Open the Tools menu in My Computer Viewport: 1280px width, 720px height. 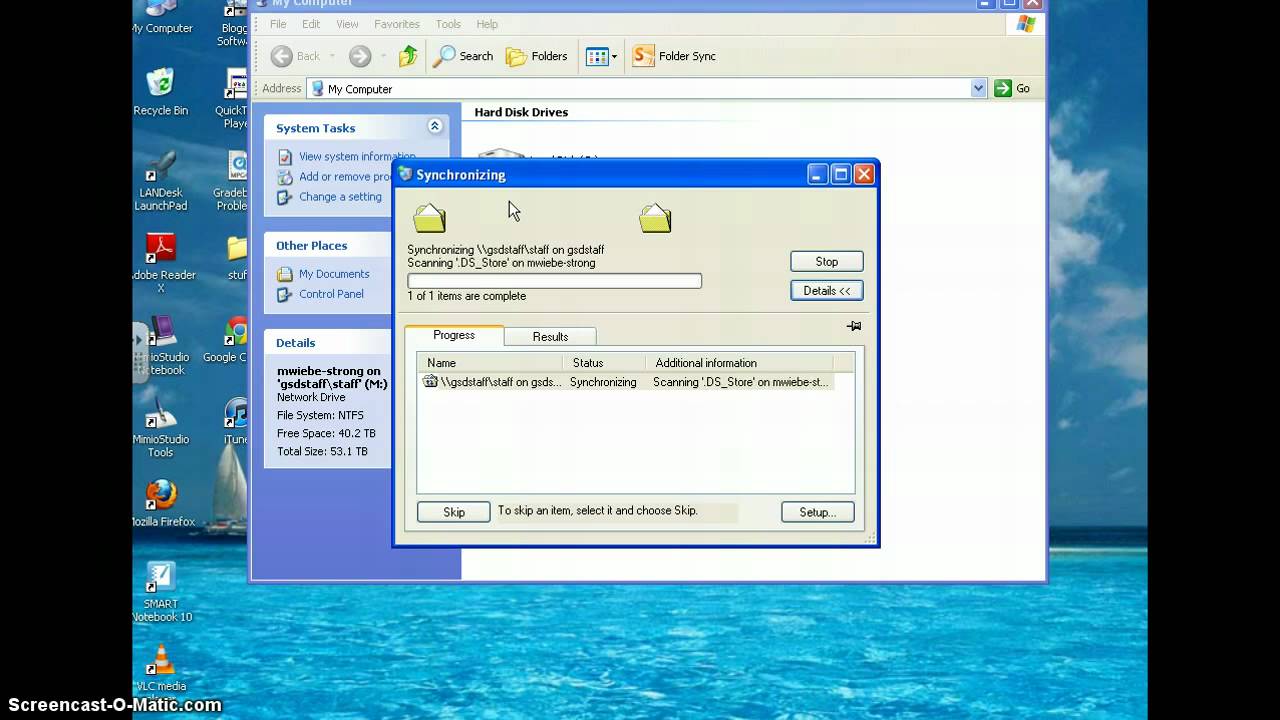pyautogui.click(x=448, y=24)
